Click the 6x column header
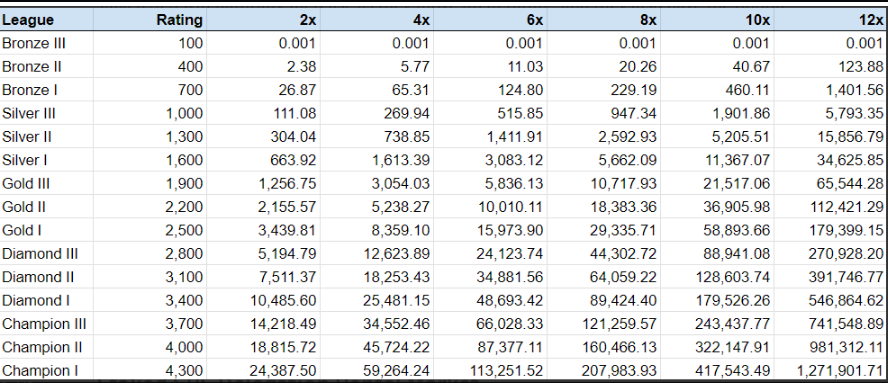Image resolution: width=888 pixels, height=383 pixels. tap(490, 20)
